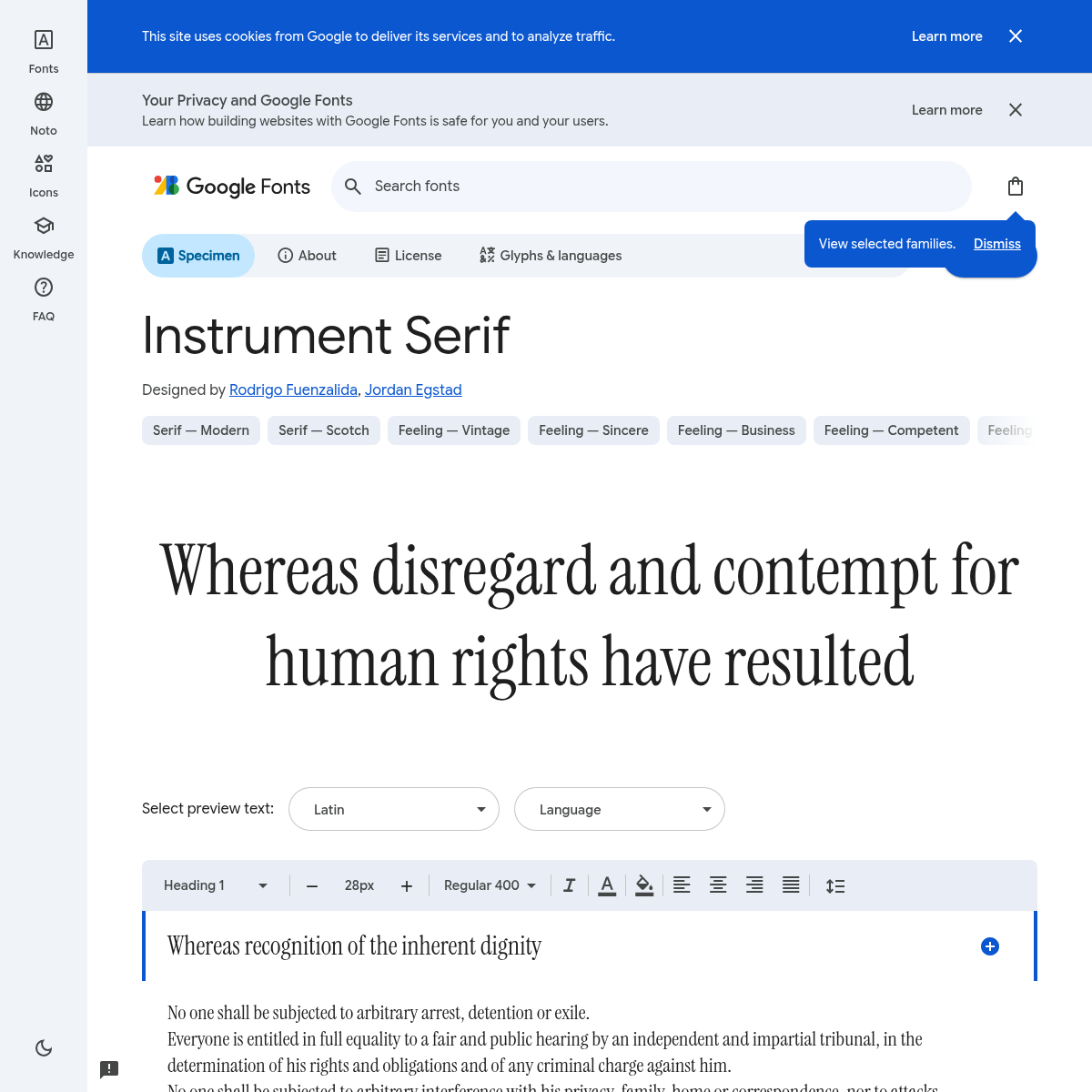The width and height of the screenshot is (1092, 1092).
Task: Focus the Search fonts field
Action: tap(652, 187)
